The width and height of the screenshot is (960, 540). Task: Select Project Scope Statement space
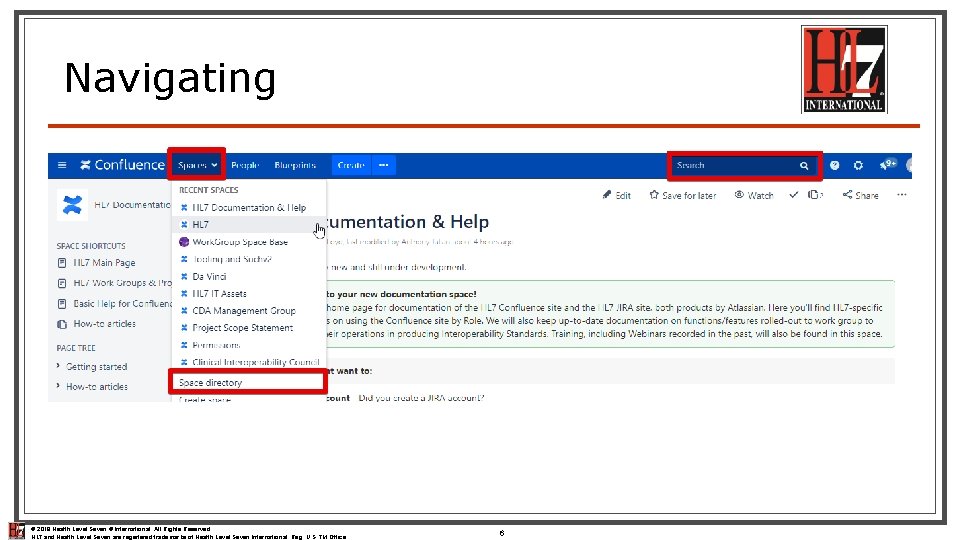tap(249, 328)
